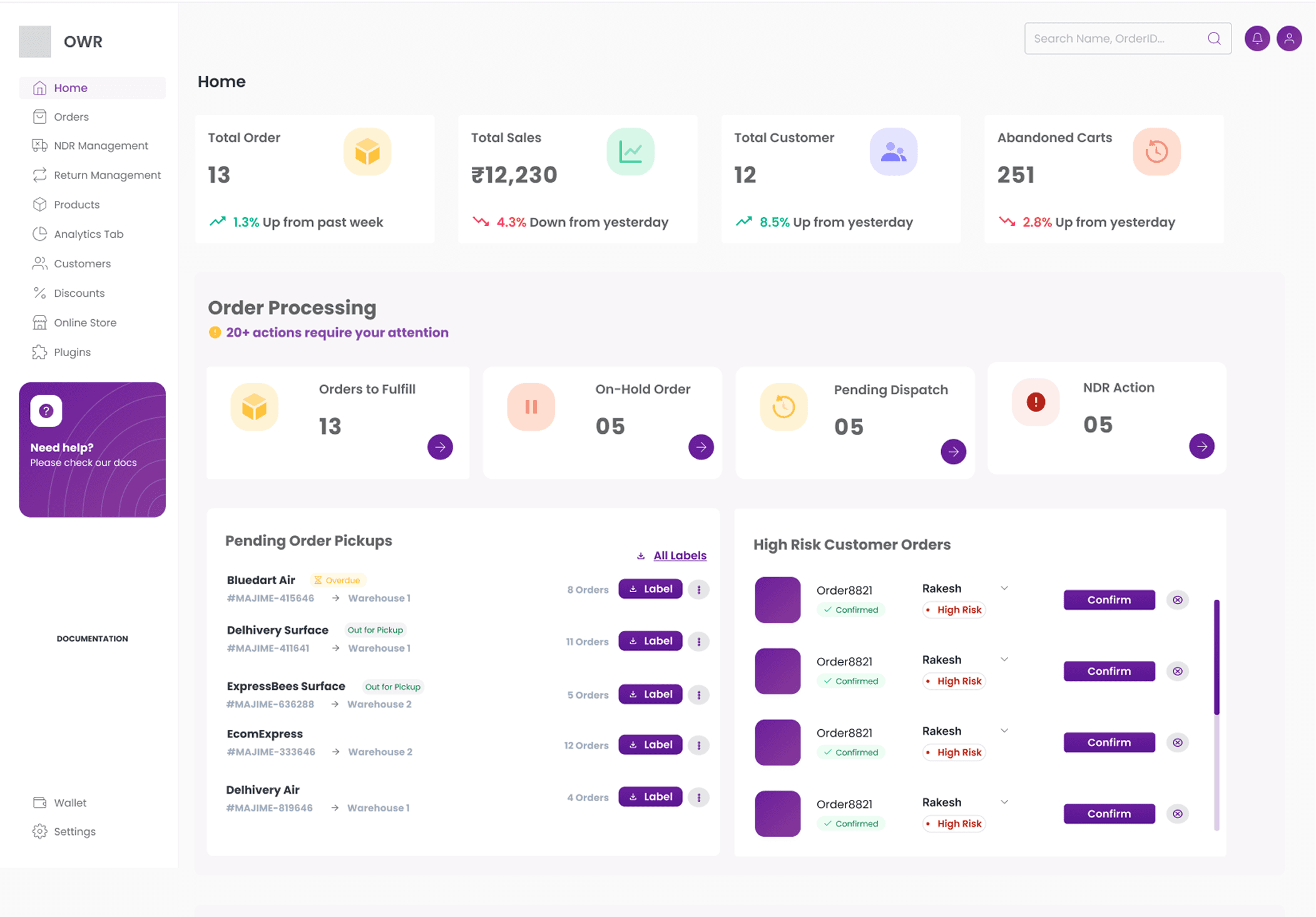Click the Need help question mark icon

46,411
